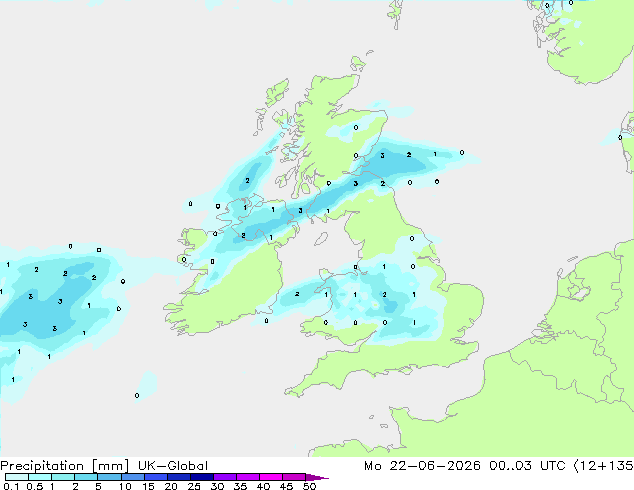Select the 0.5–1 mm legend color box
Screen dimensions: 634x490
(x=40, y=477)
